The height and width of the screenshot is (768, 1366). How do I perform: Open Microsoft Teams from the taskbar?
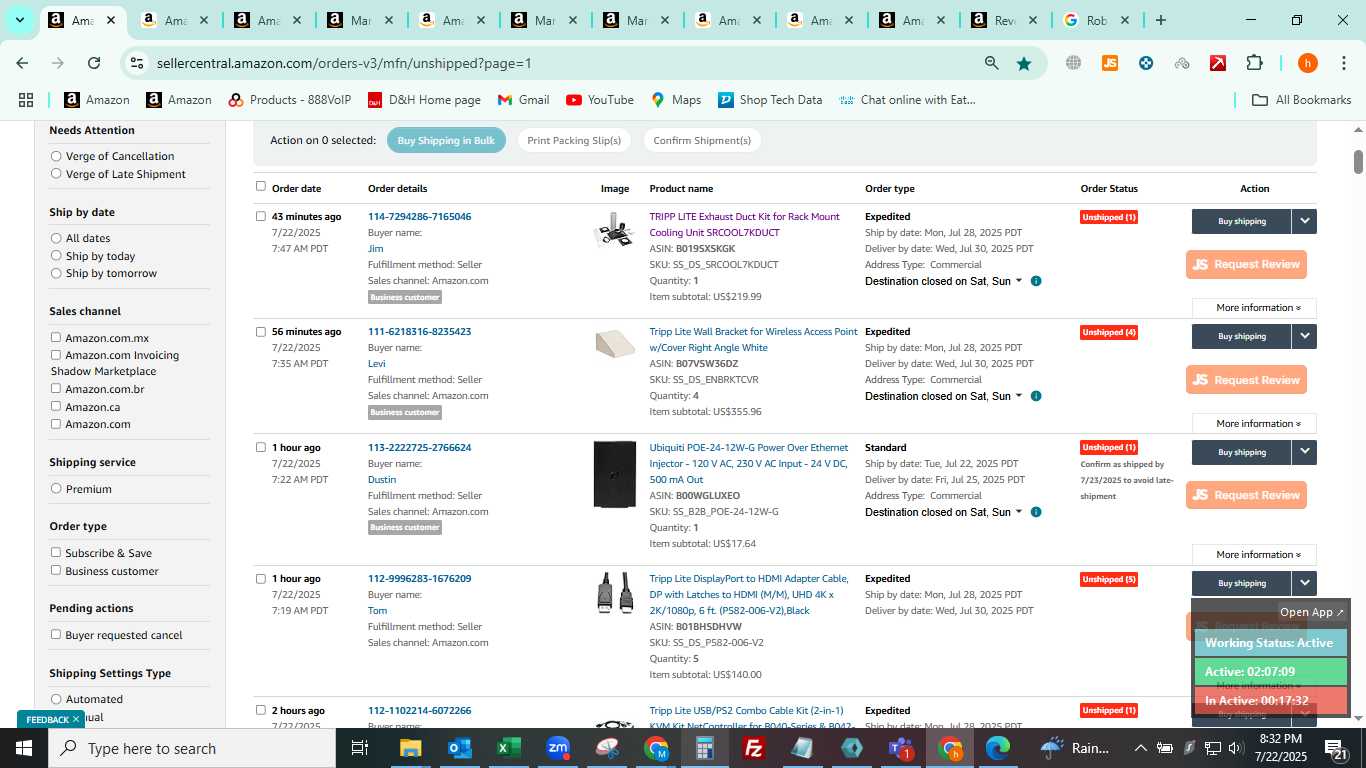900,748
